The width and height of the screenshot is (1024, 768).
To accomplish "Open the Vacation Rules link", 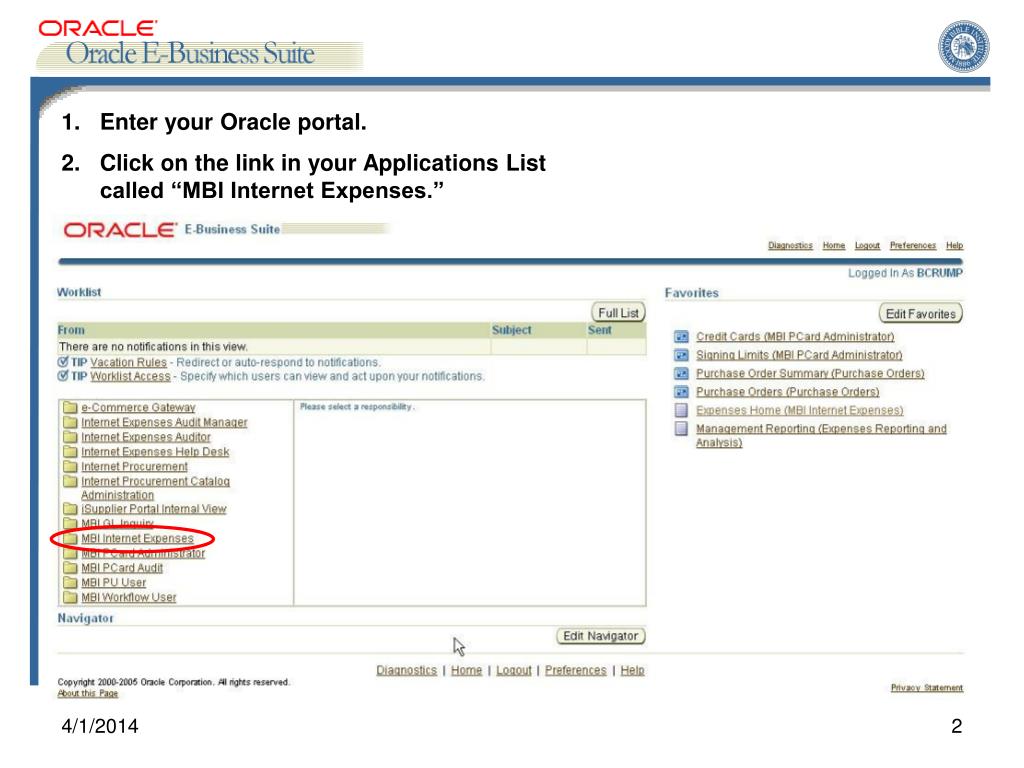I will coord(128,362).
